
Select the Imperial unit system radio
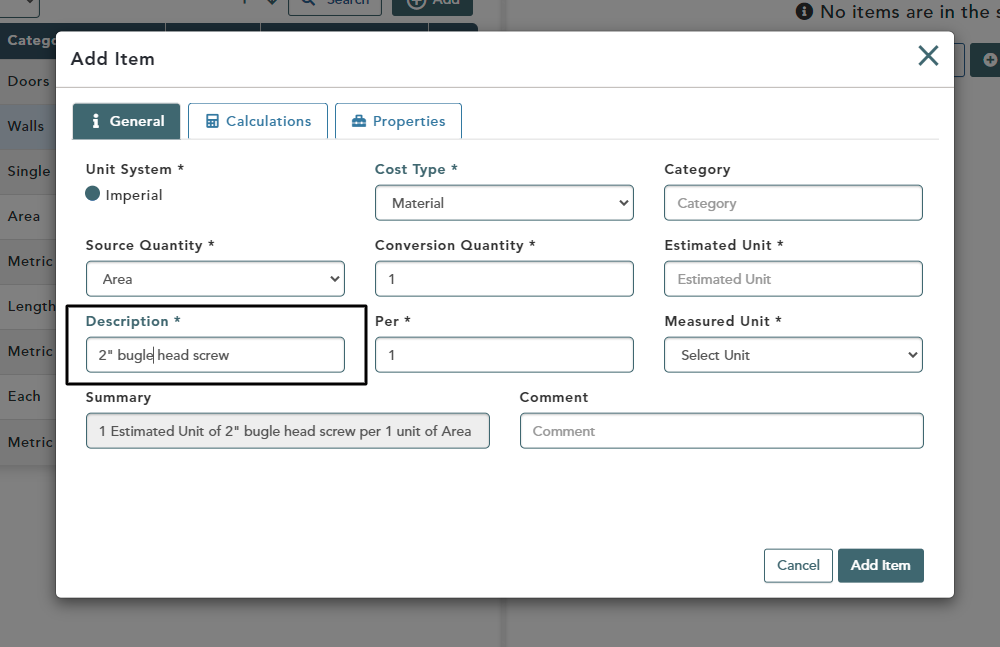(93, 195)
